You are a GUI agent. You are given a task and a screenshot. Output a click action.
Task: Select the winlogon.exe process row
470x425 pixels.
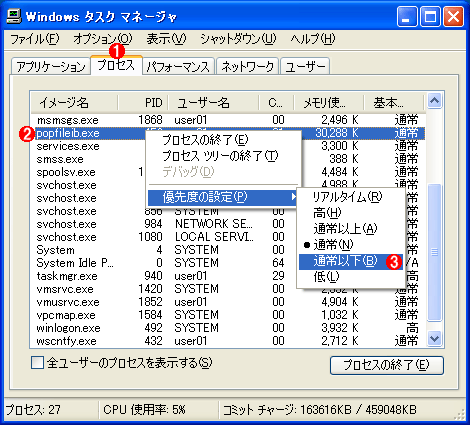coord(228,328)
